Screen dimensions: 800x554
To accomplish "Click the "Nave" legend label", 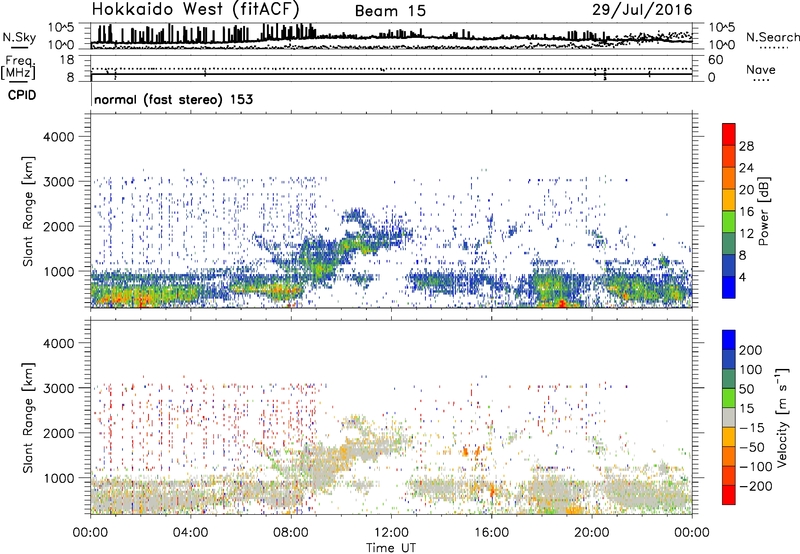I will [761, 69].
